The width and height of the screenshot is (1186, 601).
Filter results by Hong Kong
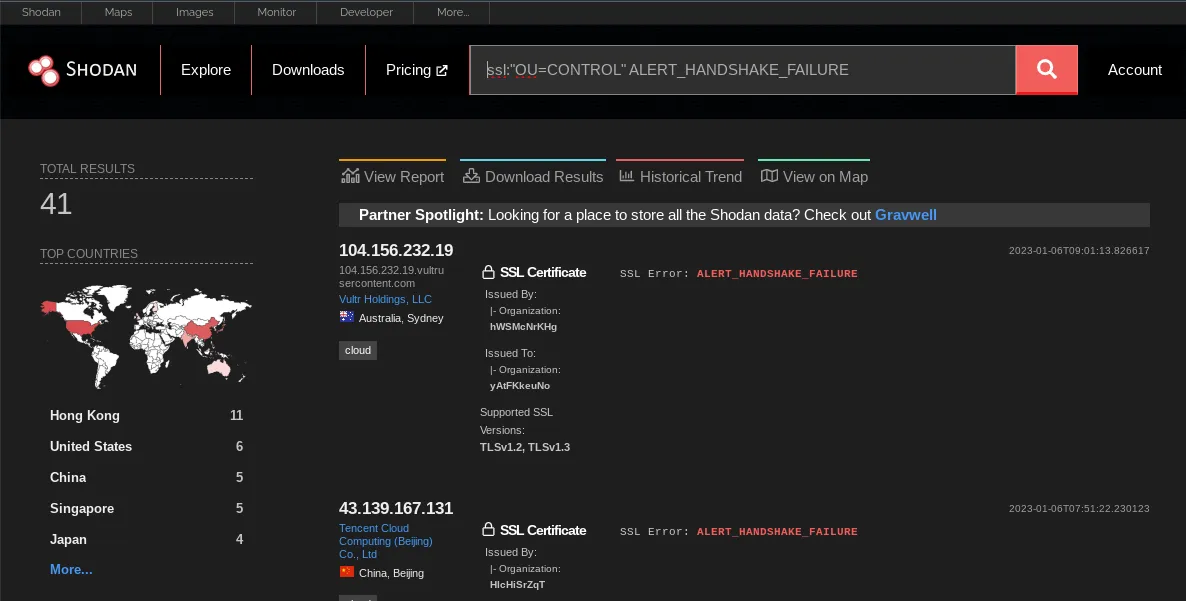click(x=84, y=415)
